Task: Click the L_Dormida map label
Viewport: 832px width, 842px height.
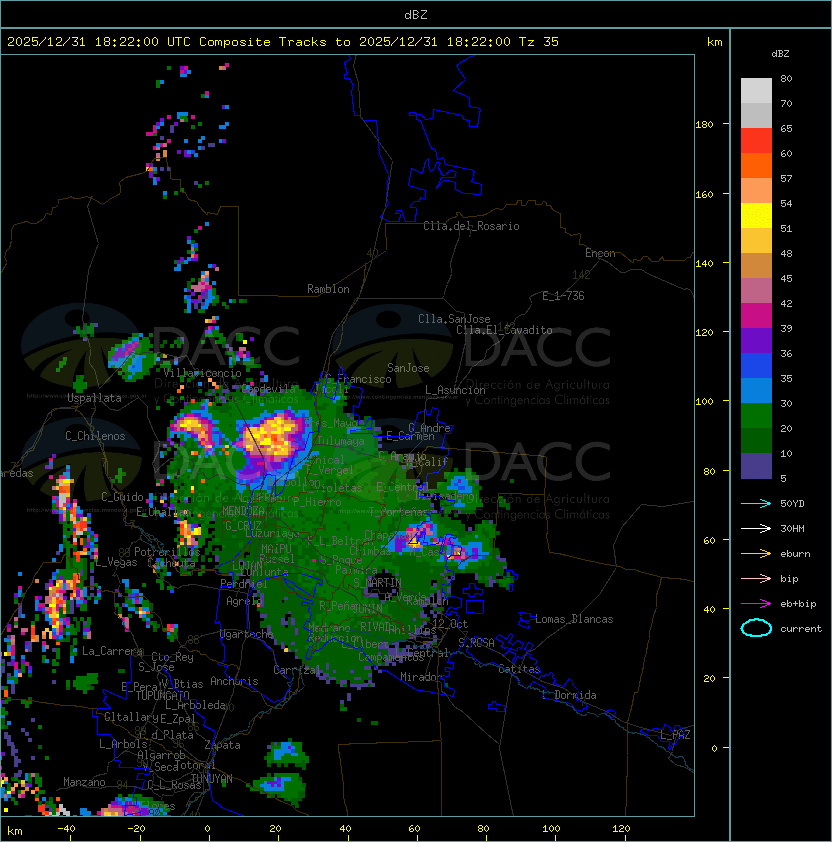Action: [569, 695]
